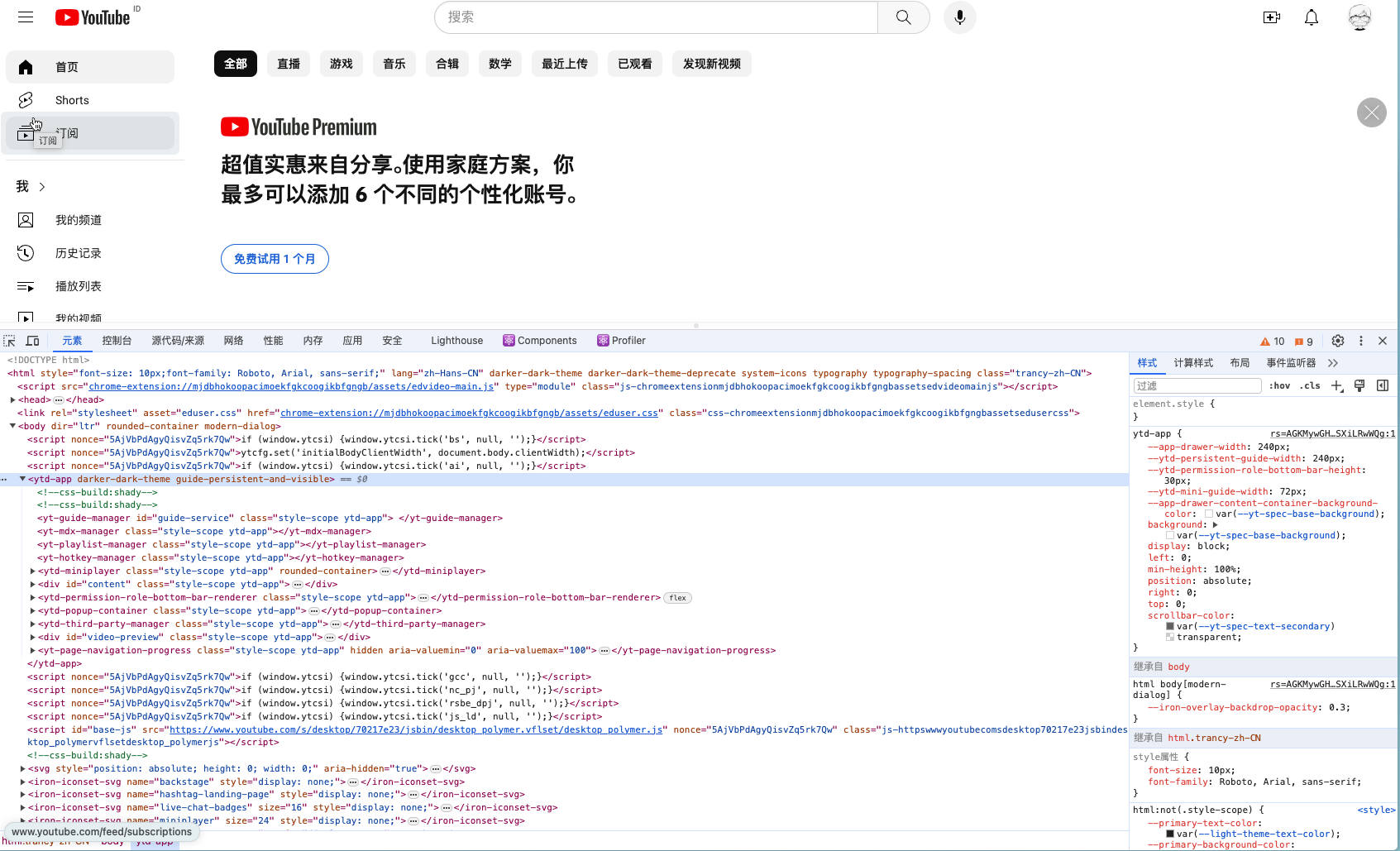The width and height of the screenshot is (1400, 851).
Task: Switch to 源代码/来源 DevTools tab
Action: 178,341
